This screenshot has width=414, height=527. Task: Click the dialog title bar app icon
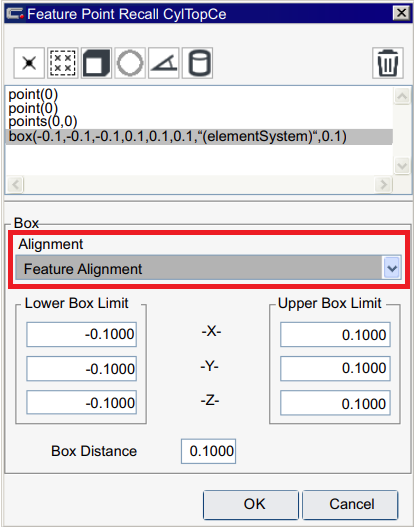coord(15,14)
